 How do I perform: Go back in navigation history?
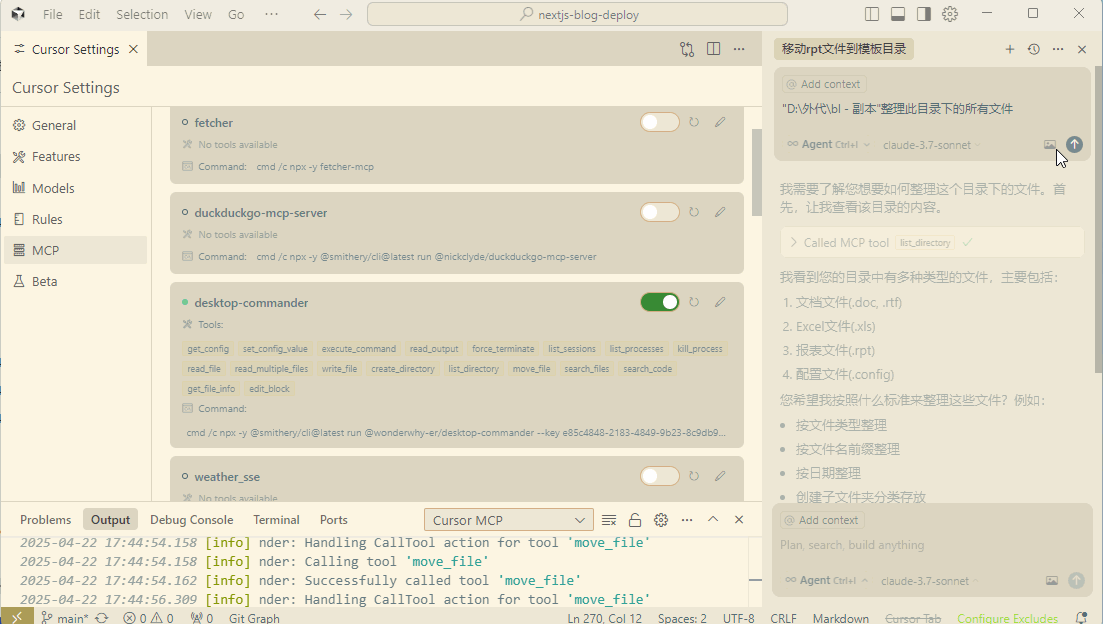pyautogui.click(x=319, y=14)
